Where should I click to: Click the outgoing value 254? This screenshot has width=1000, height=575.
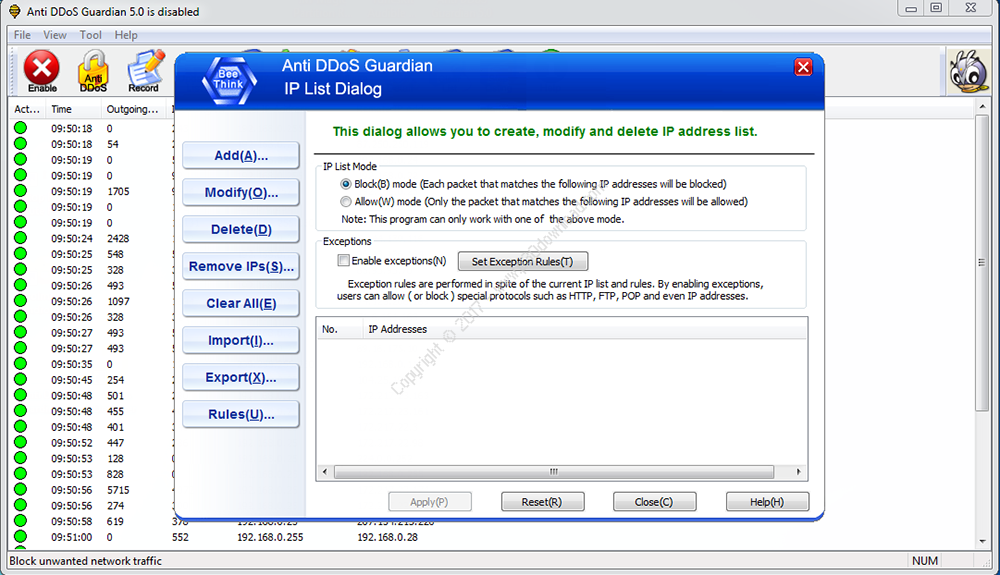(115, 379)
